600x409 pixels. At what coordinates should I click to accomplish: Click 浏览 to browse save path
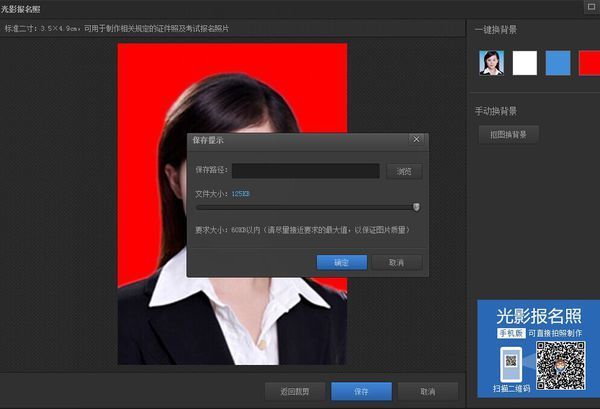click(x=404, y=171)
